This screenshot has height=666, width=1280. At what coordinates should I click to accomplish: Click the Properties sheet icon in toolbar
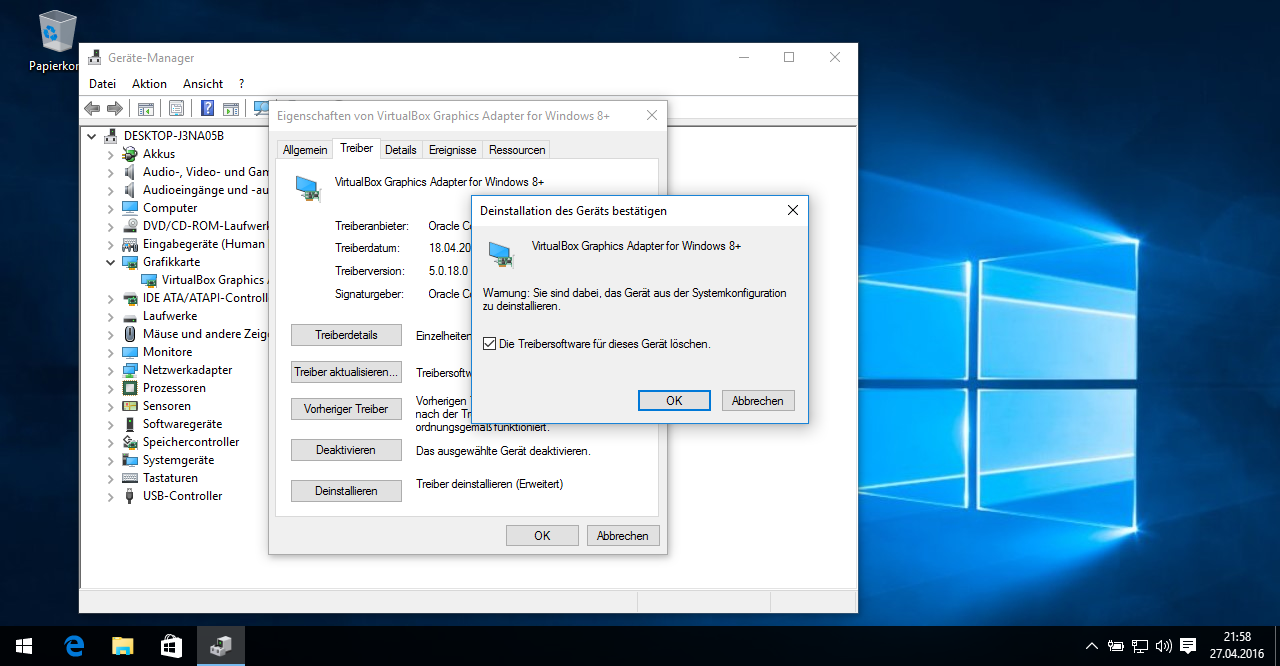176,109
